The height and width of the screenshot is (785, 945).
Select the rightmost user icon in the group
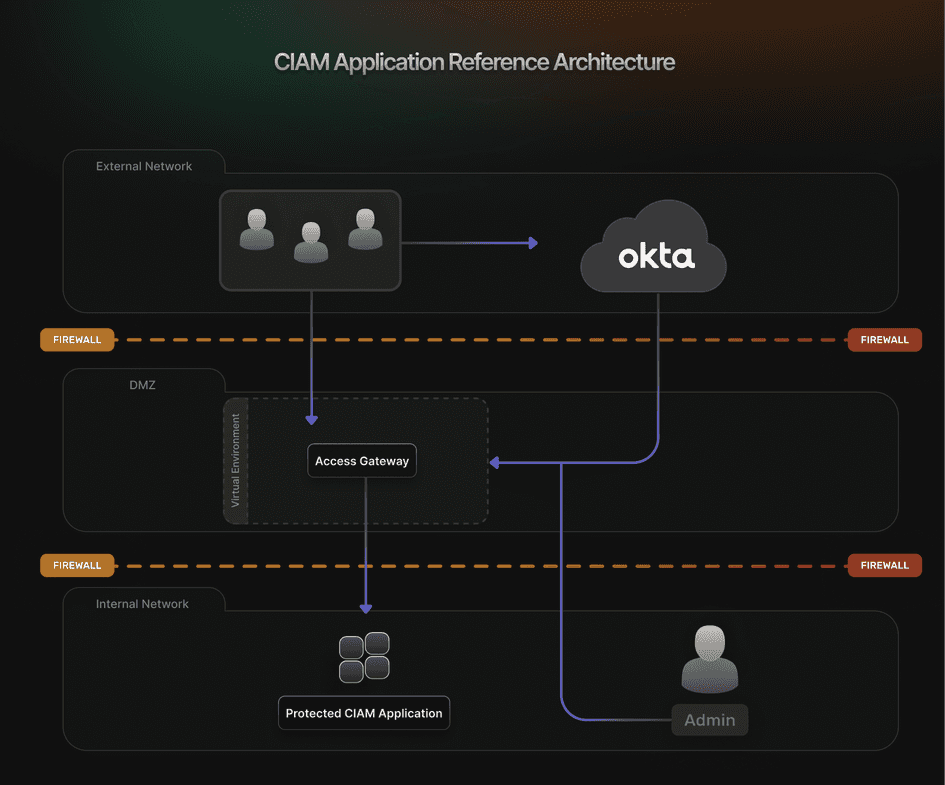[x=365, y=232]
